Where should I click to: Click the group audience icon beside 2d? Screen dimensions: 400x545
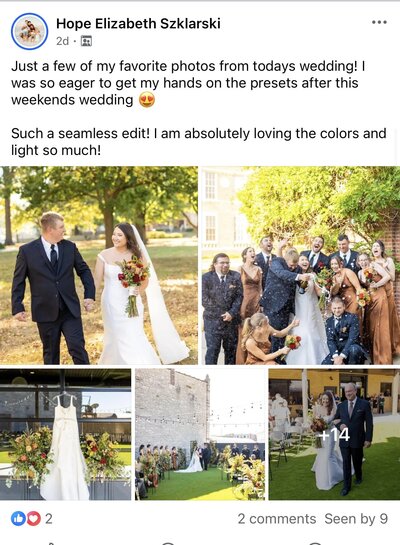(x=86, y=41)
